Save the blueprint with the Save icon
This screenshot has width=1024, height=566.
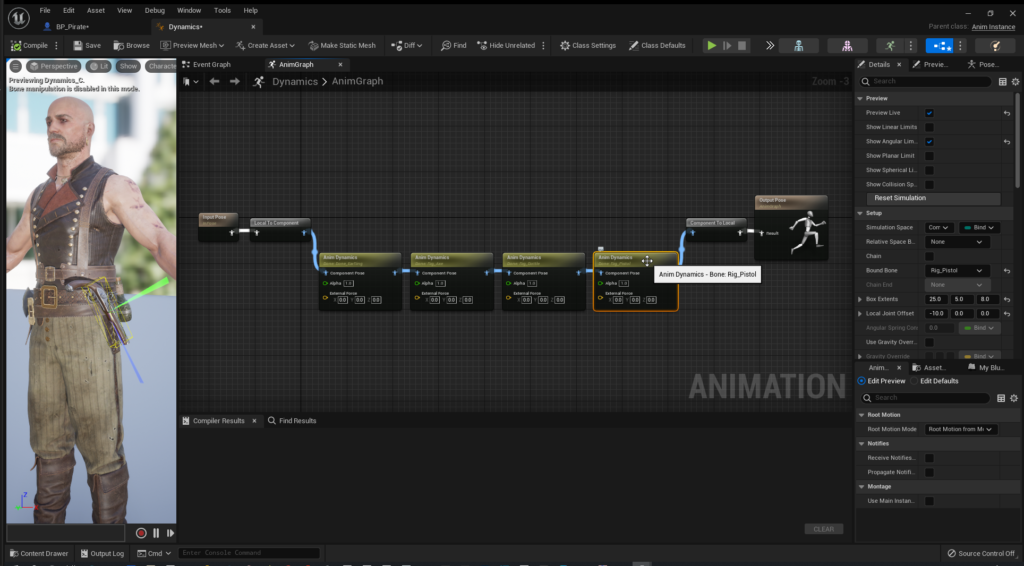click(x=76, y=45)
